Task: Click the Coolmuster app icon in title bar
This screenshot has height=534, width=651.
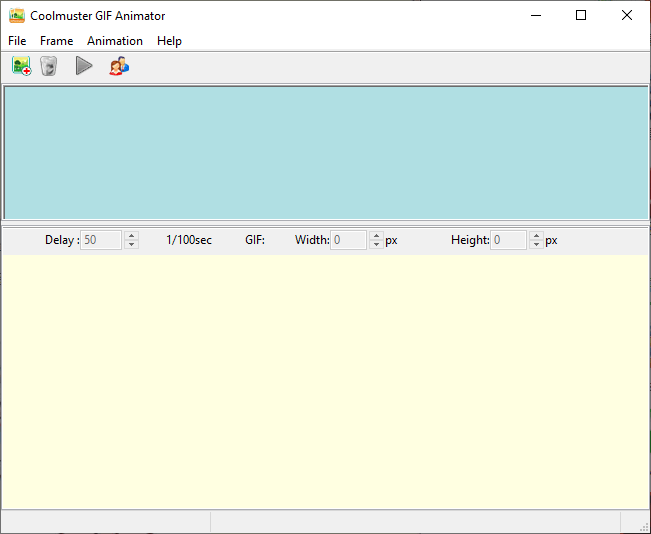Action: coord(17,16)
